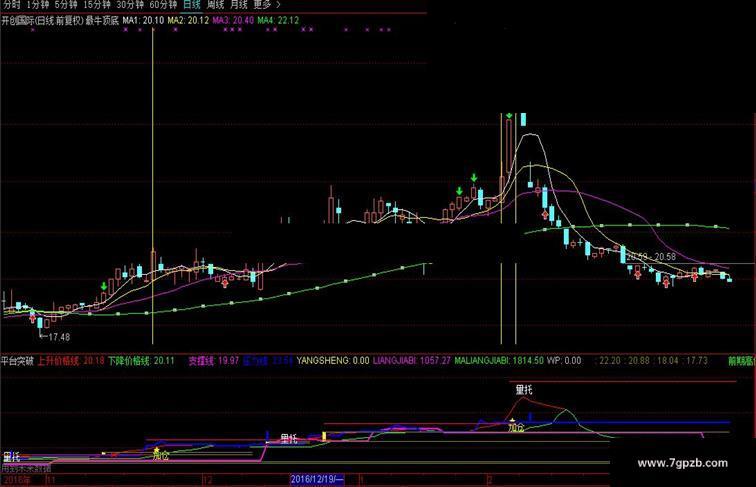
Task: Click the MA4: 22.12 value label
Action: 278,20
